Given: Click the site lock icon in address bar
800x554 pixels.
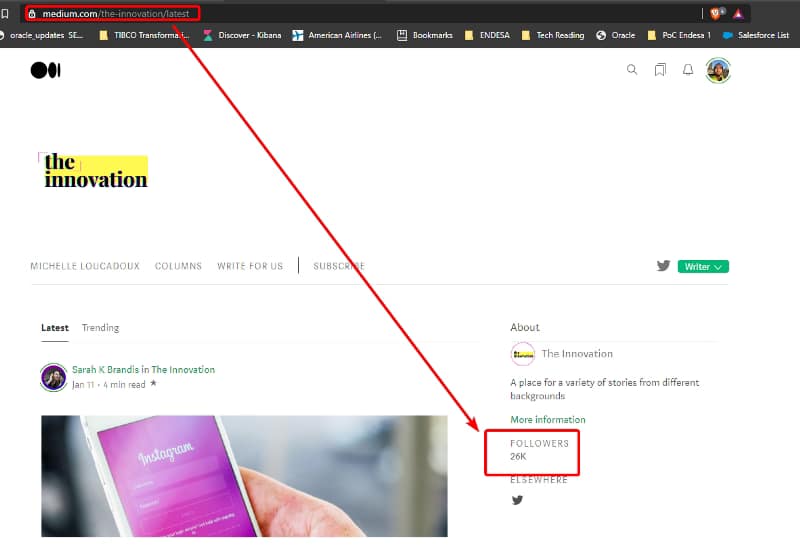Looking at the screenshot, I should tap(32, 14).
